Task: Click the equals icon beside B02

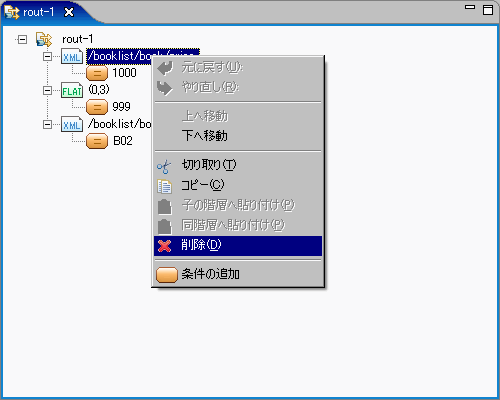Action: (97, 141)
